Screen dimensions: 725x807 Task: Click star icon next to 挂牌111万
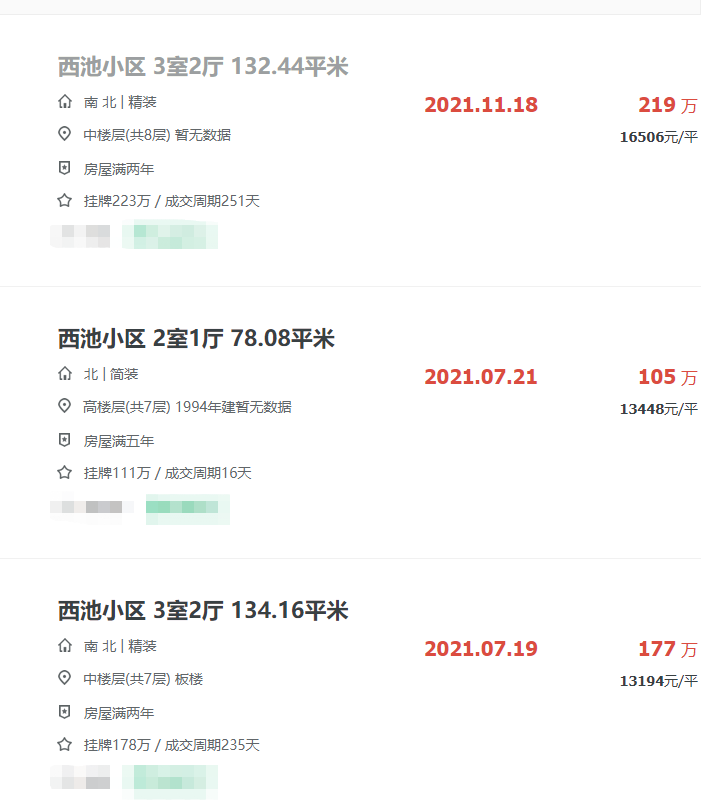64,472
